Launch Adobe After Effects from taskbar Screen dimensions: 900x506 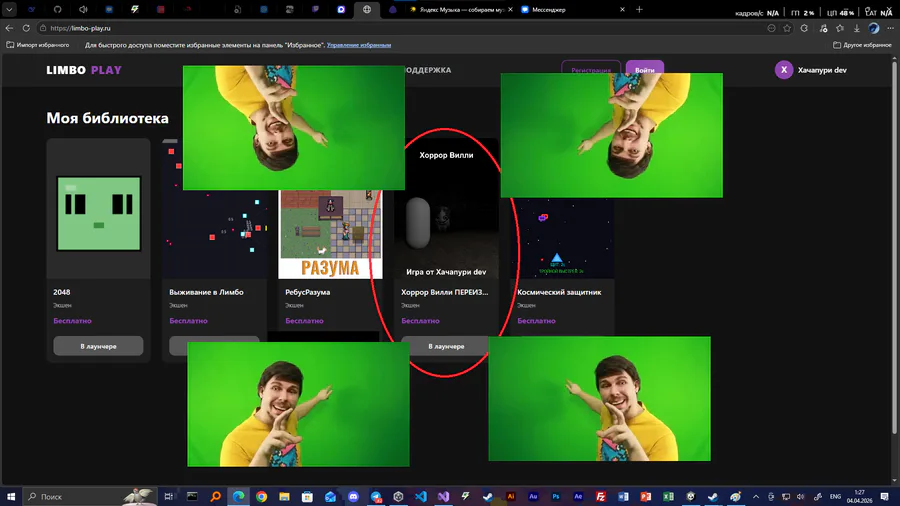pyautogui.click(x=578, y=496)
